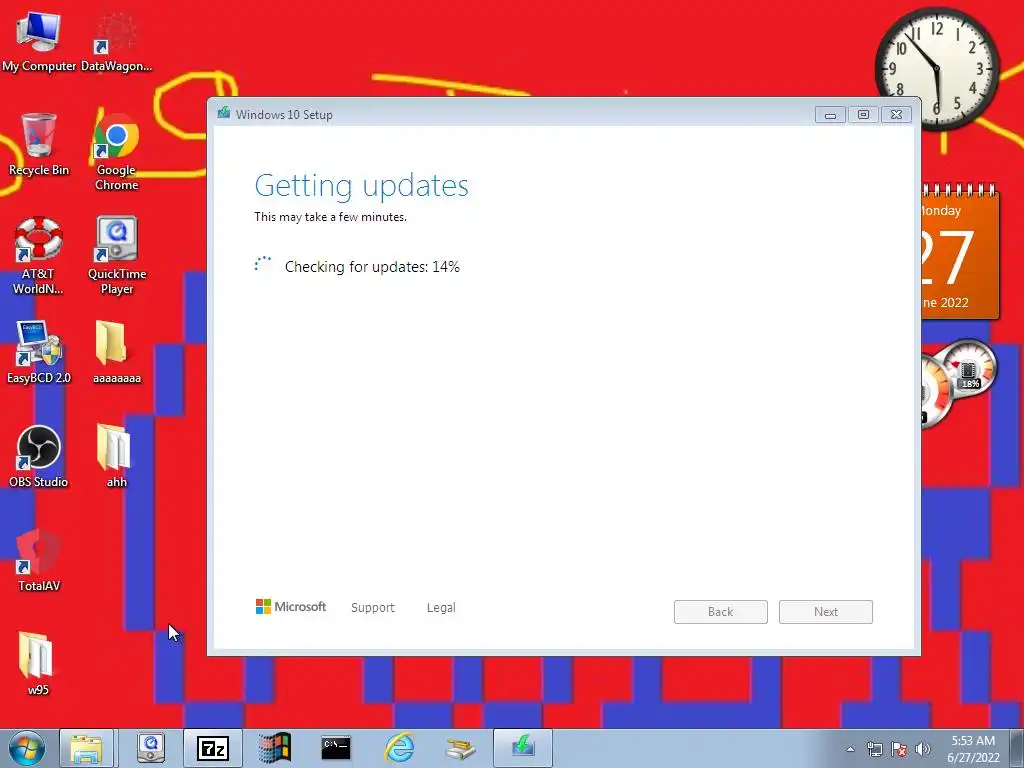Select the aaaaaaaa folder

tap(116, 353)
